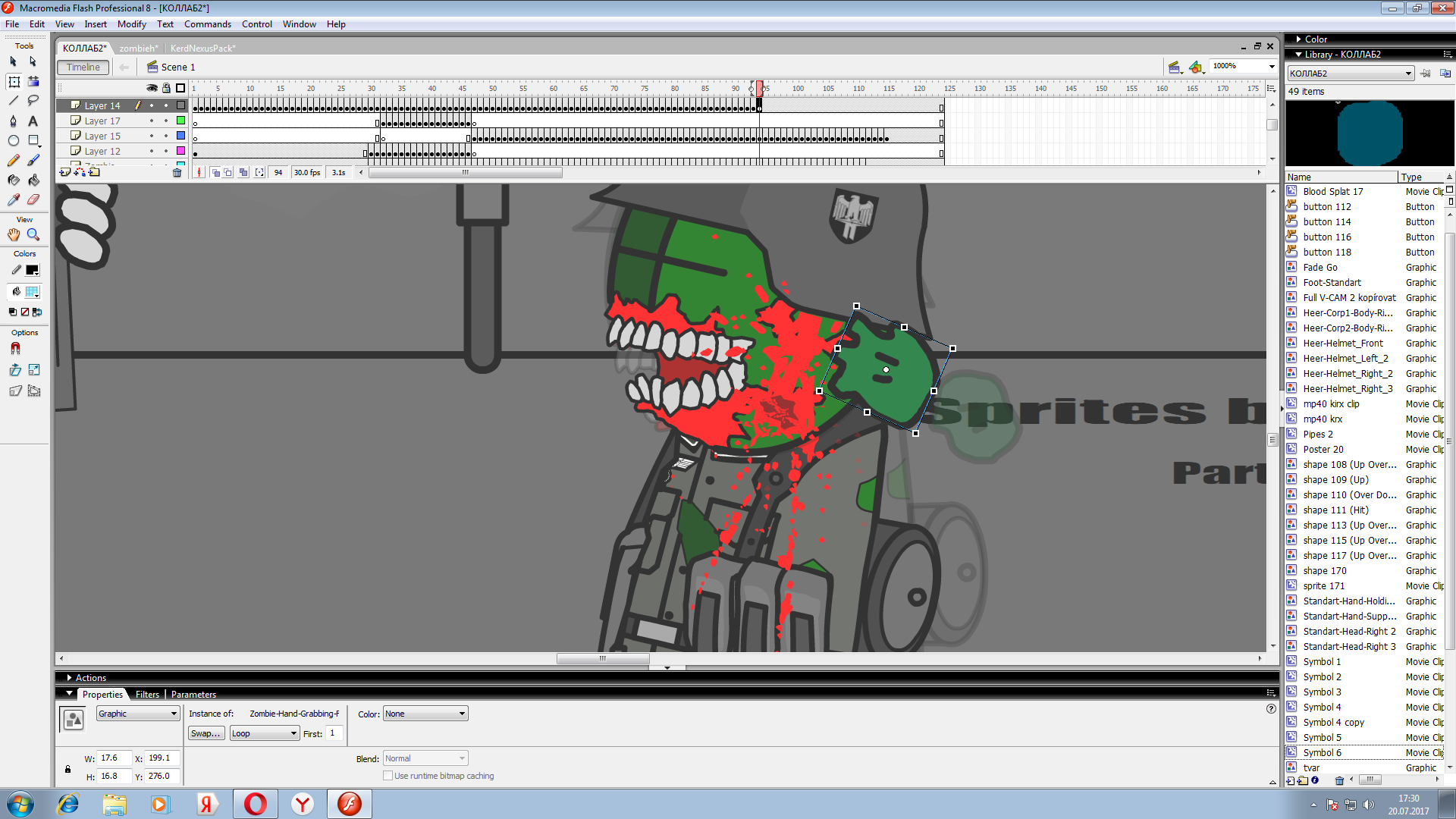The height and width of the screenshot is (819, 1456).
Task: Activate the Hand tool
Action: coord(13,235)
